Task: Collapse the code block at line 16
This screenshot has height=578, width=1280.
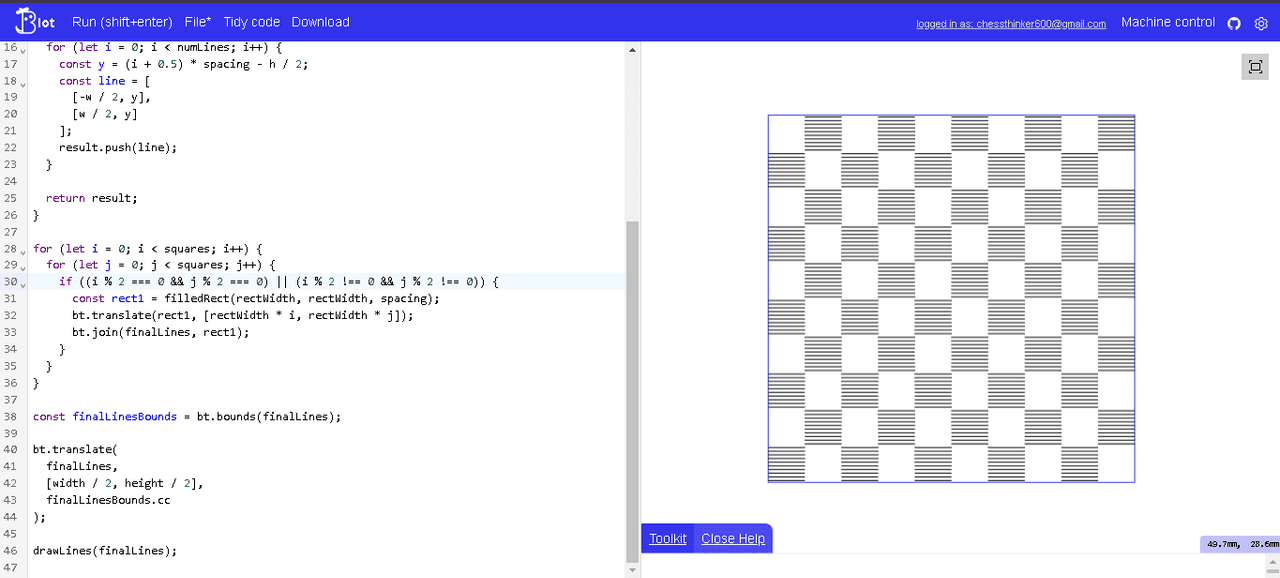Action: (x=24, y=48)
